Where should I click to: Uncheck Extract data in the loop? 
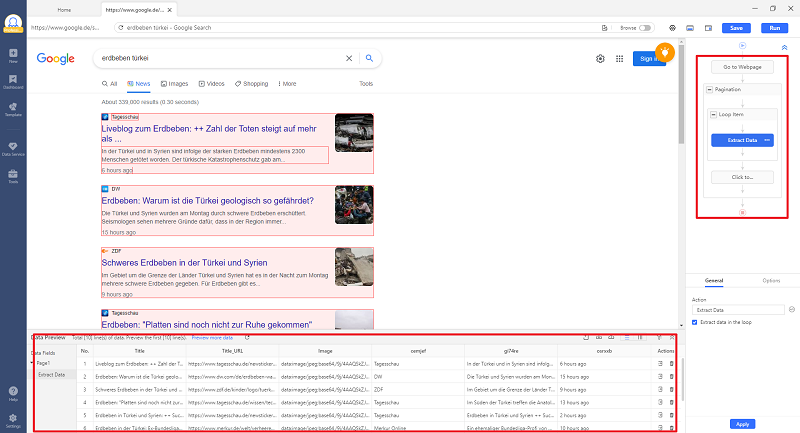(694, 322)
